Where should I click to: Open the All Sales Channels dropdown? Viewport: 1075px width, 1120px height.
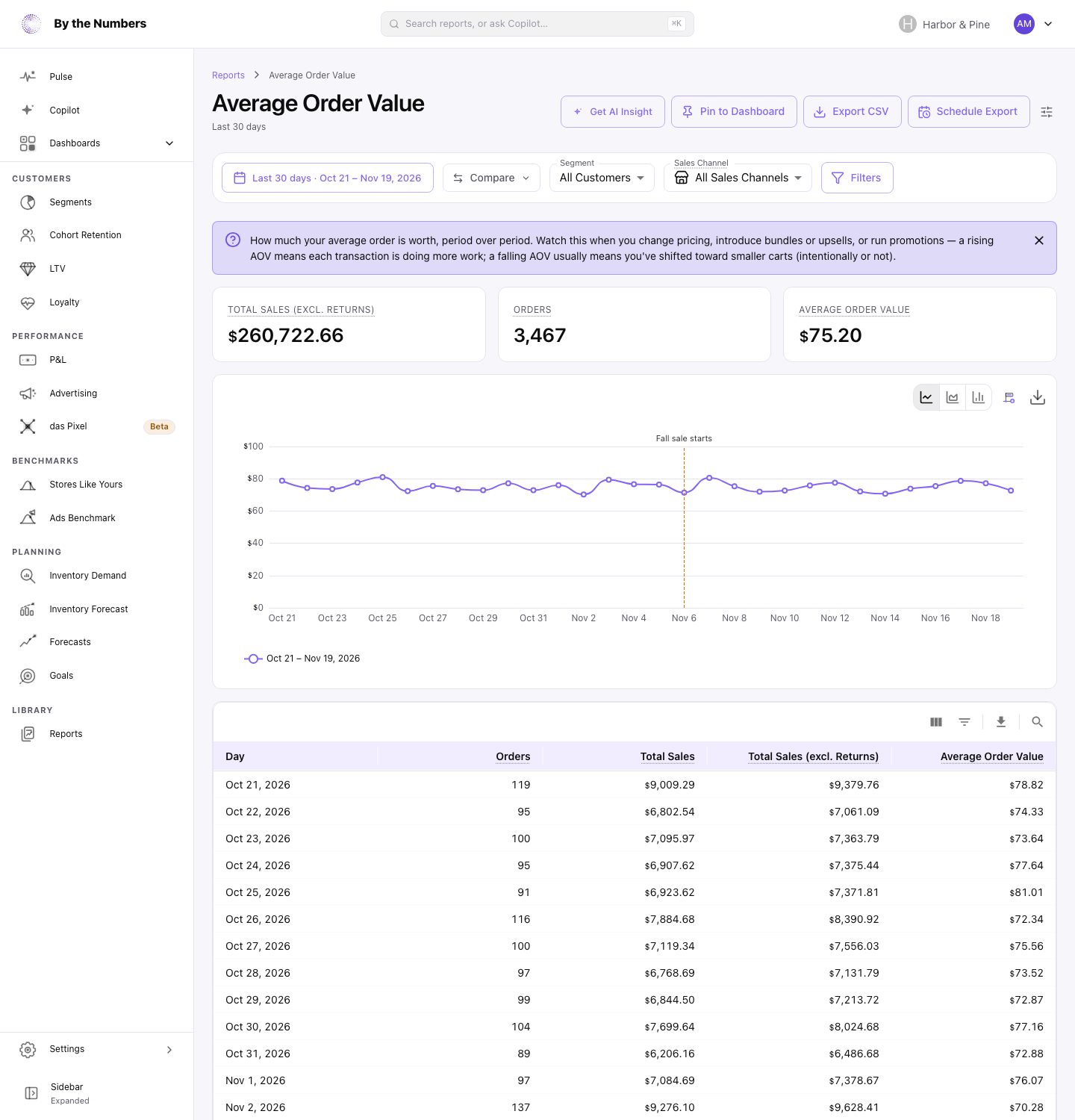(x=738, y=178)
